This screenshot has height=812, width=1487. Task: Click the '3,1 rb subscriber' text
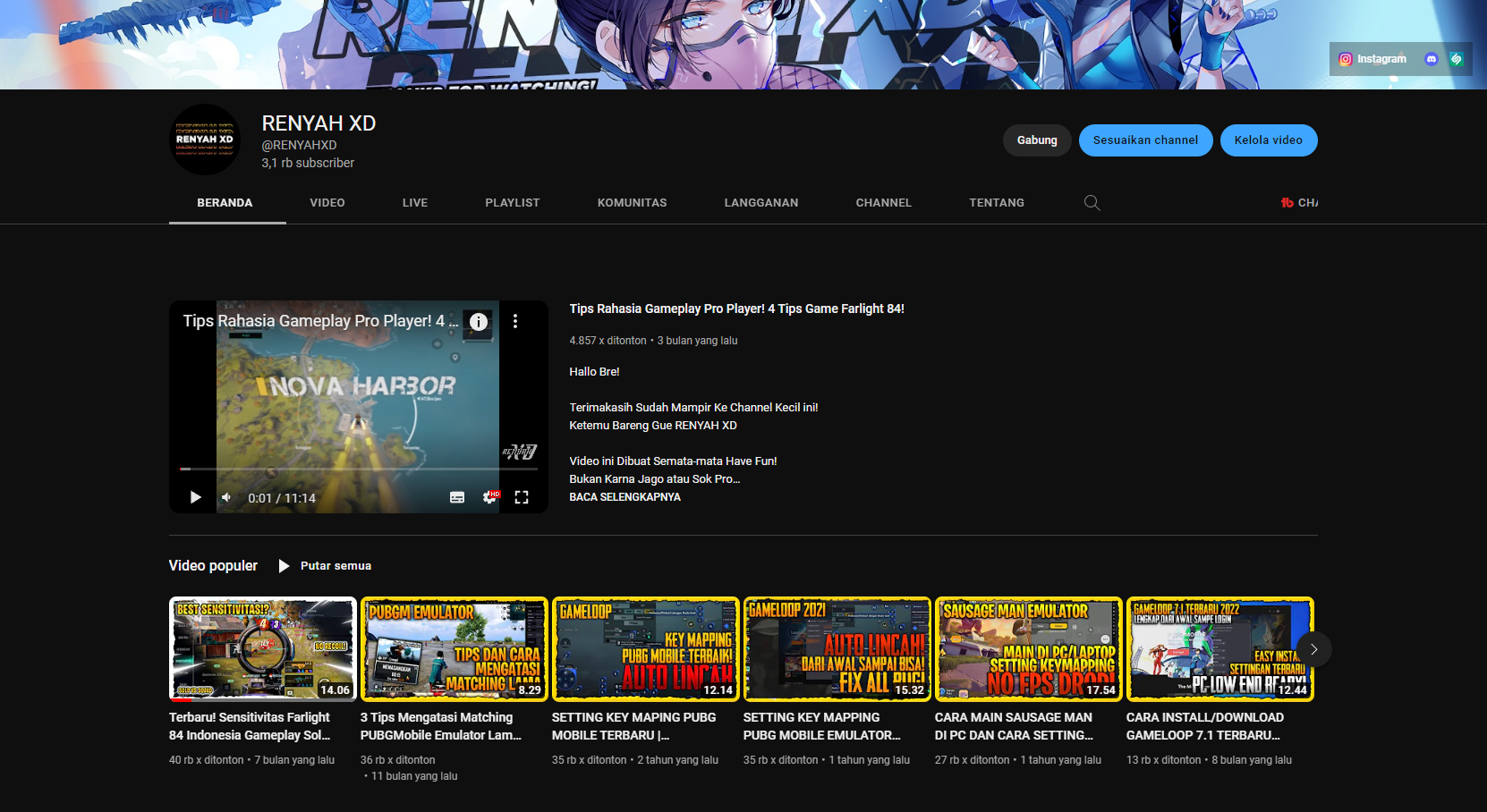click(x=308, y=163)
